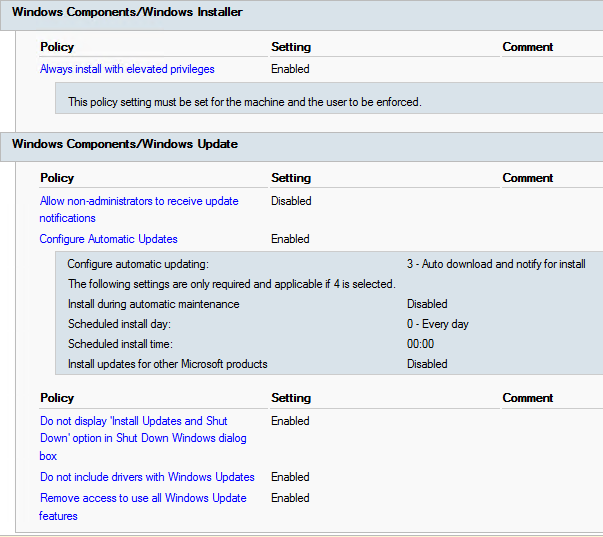Select 'Configure automatic updating:' label
Screen dimensions: 603x537
pyautogui.click(x=138, y=264)
